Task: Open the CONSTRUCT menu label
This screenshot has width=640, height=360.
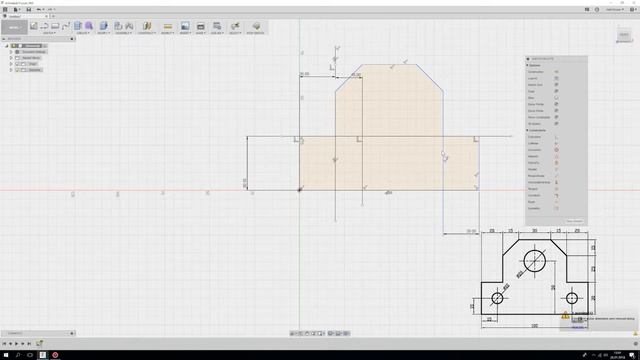Action: [147, 33]
